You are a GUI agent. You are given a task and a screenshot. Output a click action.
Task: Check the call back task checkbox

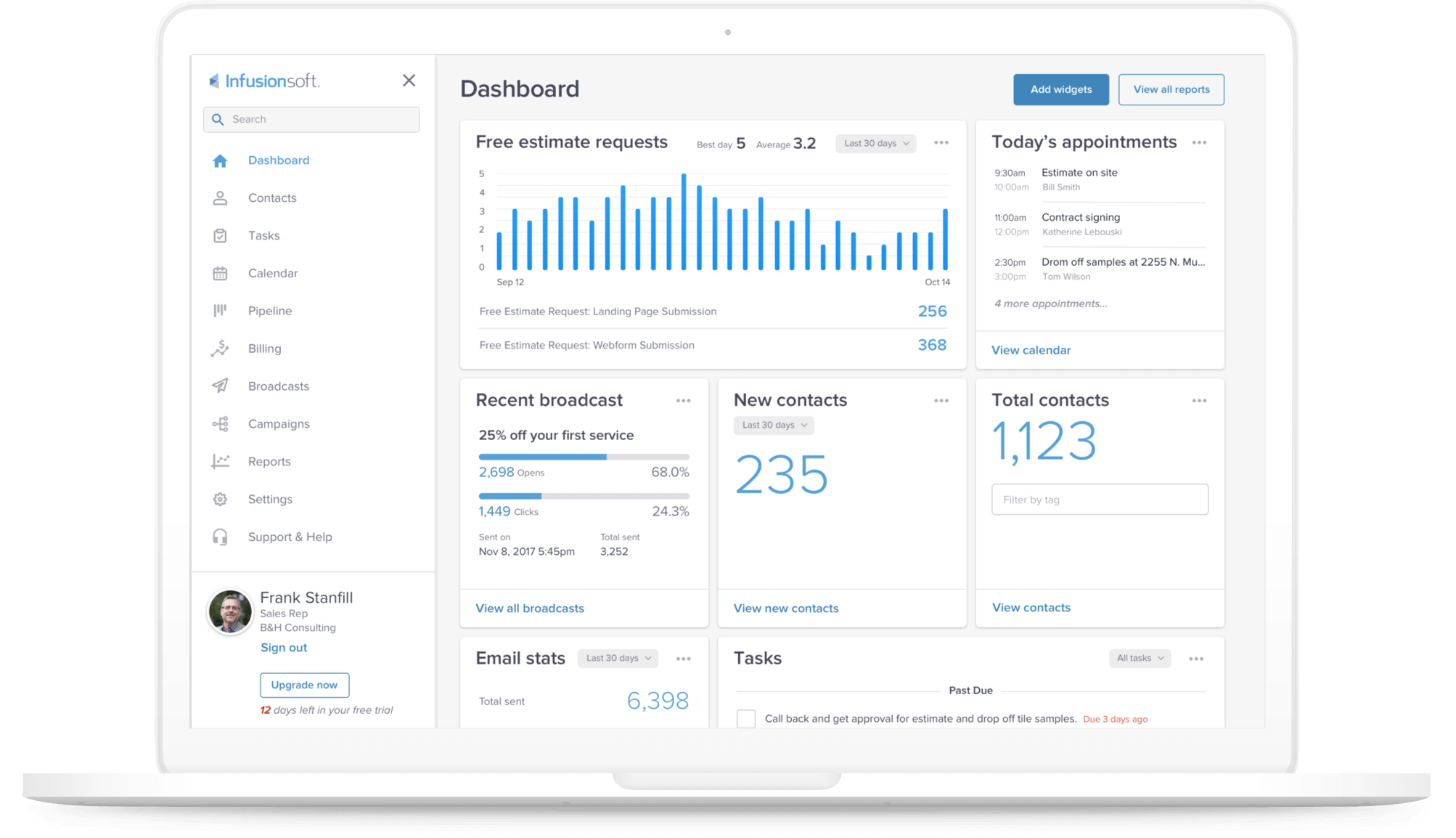pyautogui.click(x=745, y=719)
